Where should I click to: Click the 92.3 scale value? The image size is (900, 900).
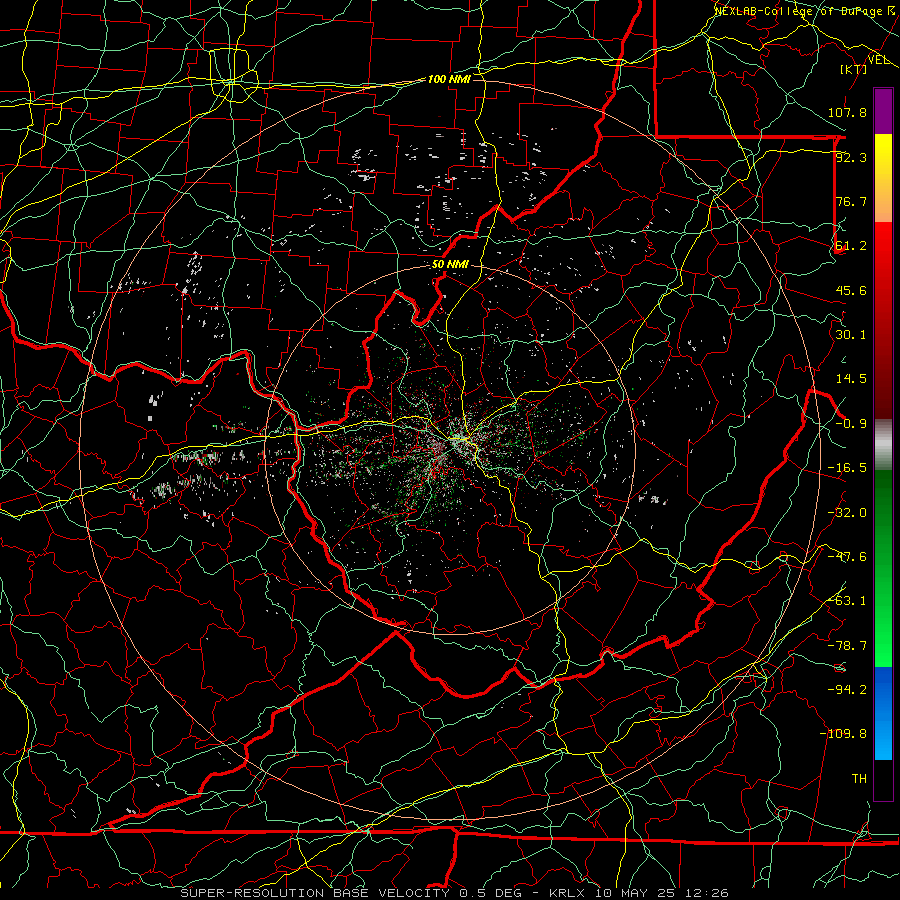(851, 157)
